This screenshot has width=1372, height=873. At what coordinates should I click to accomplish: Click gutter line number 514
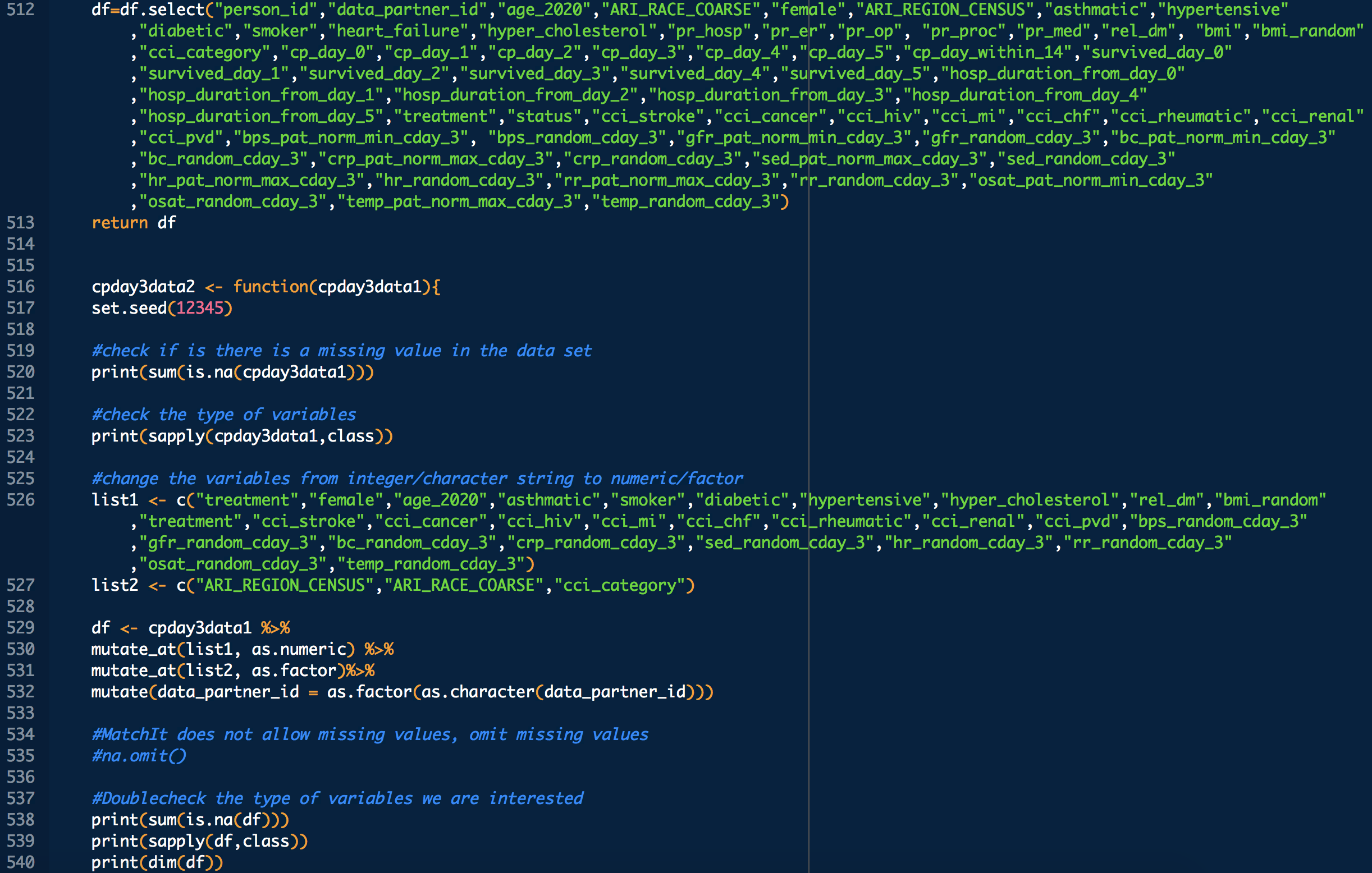click(x=21, y=244)
